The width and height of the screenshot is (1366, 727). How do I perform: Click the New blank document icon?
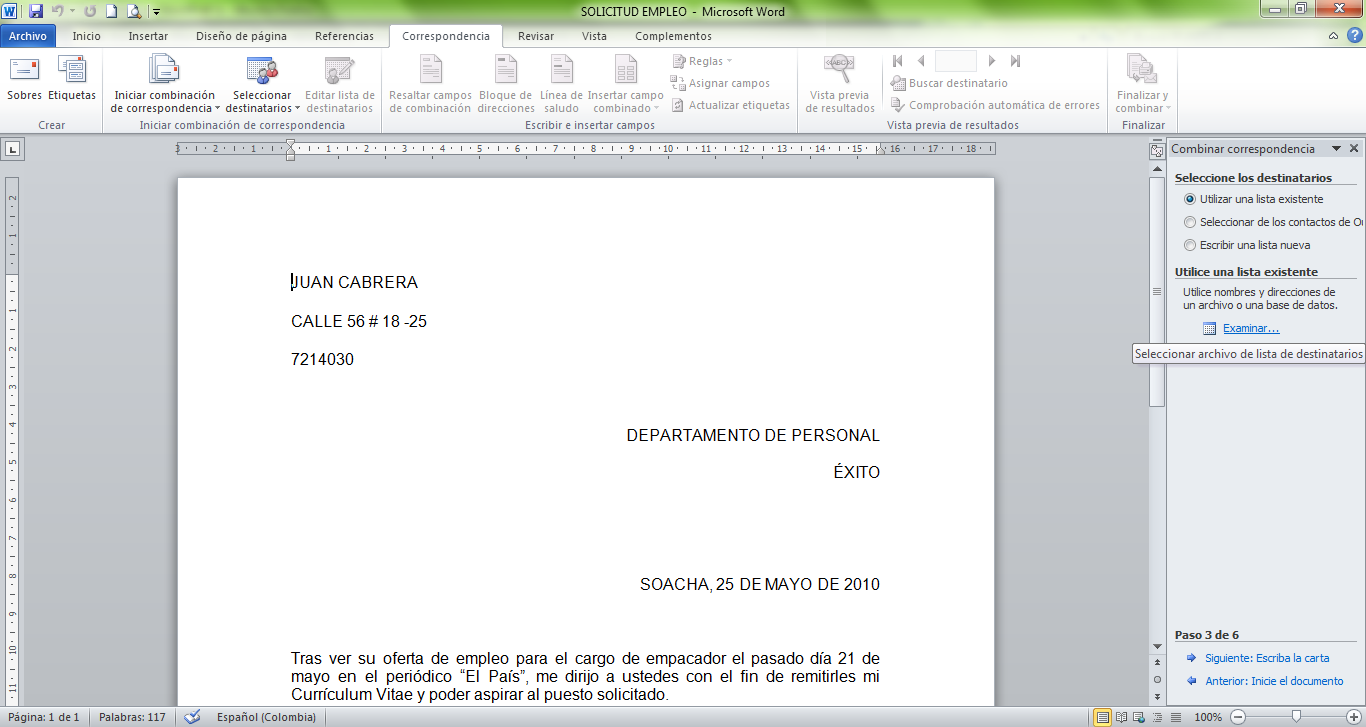(112, 12)
